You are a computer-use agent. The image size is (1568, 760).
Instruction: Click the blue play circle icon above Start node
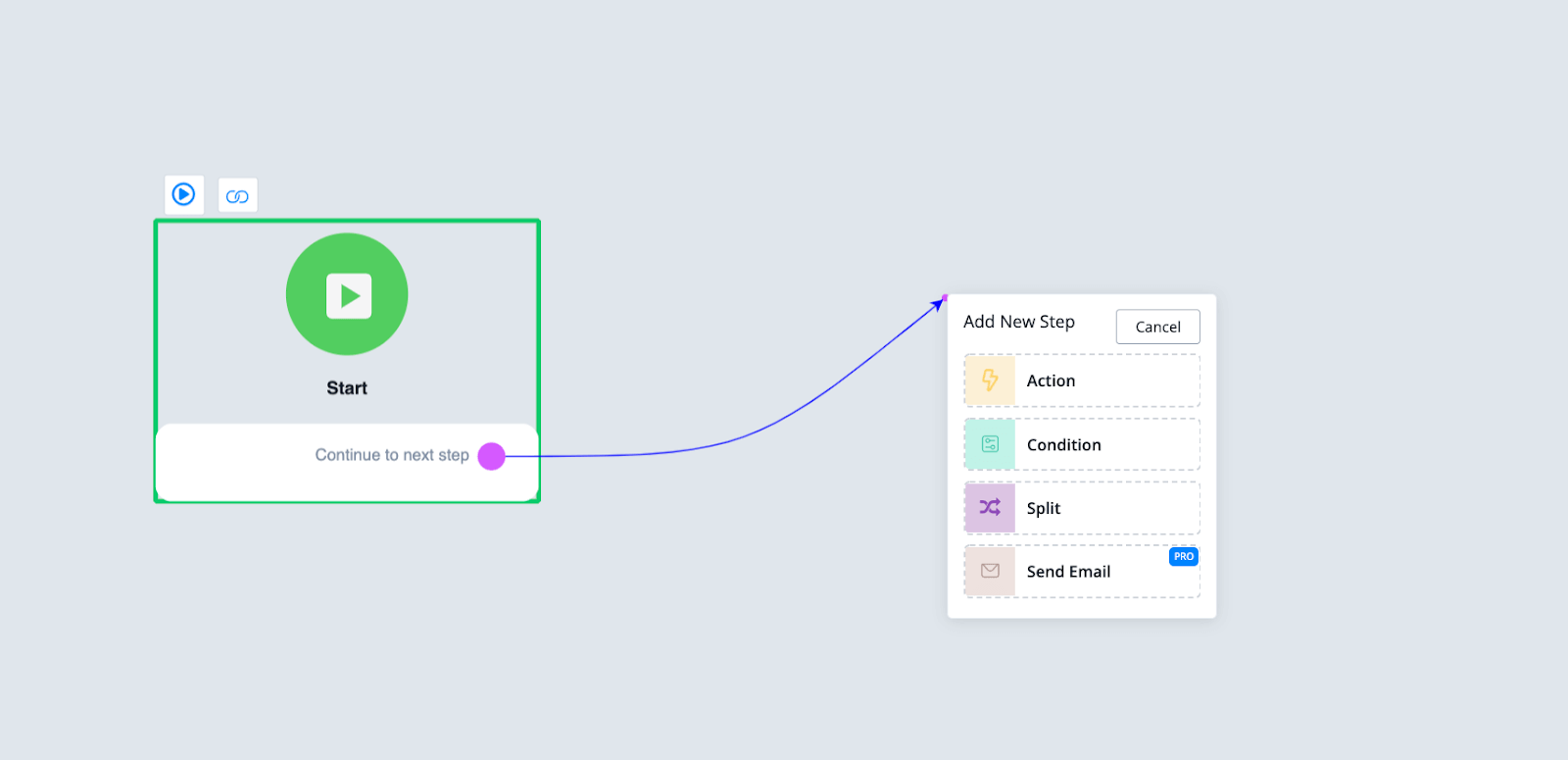pyautogui.click(x=183, y=194)
